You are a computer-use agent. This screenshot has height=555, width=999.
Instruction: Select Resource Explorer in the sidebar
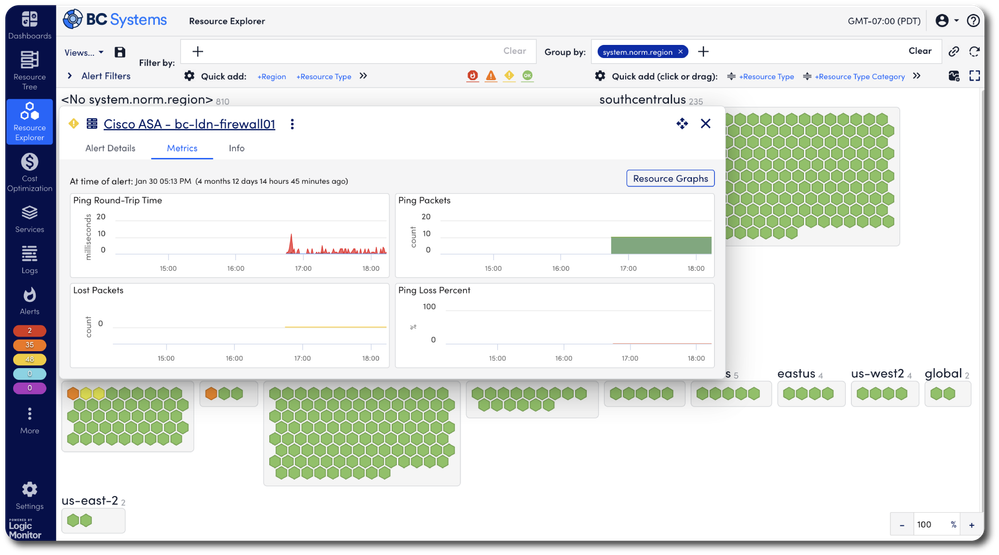[x=29, y=121]
